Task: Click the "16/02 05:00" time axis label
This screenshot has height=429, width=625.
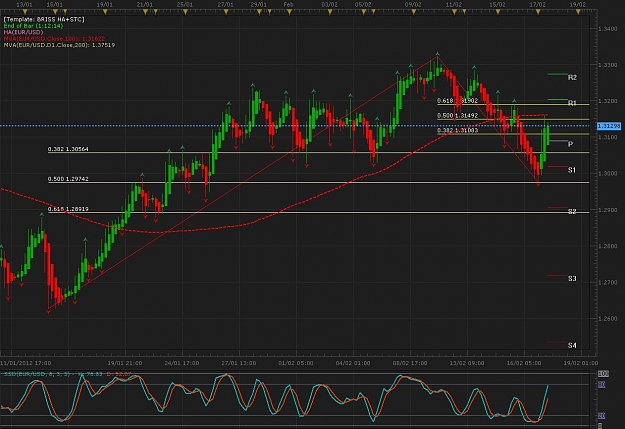Action: [x=524, y=363]
